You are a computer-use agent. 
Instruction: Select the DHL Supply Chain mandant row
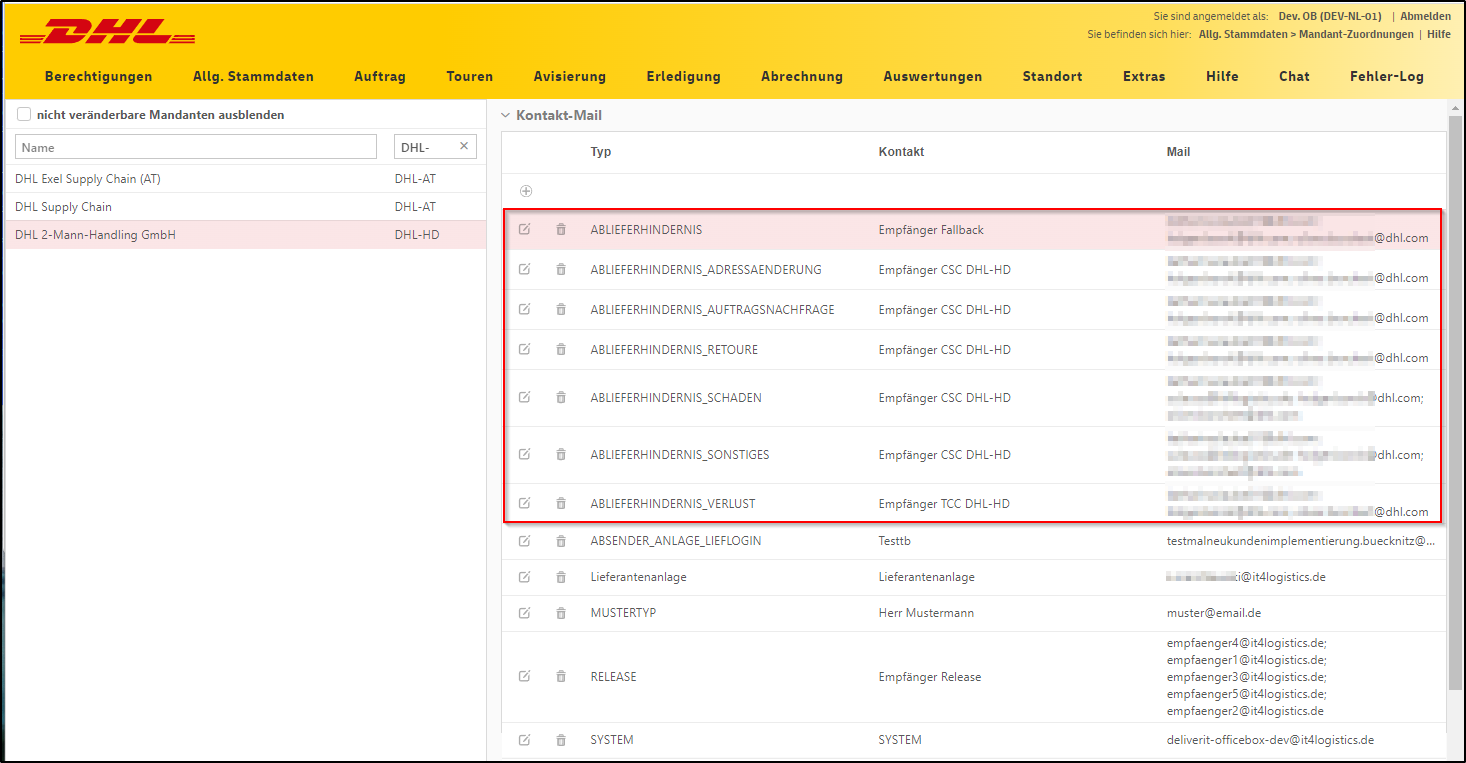tap(245, 207)
